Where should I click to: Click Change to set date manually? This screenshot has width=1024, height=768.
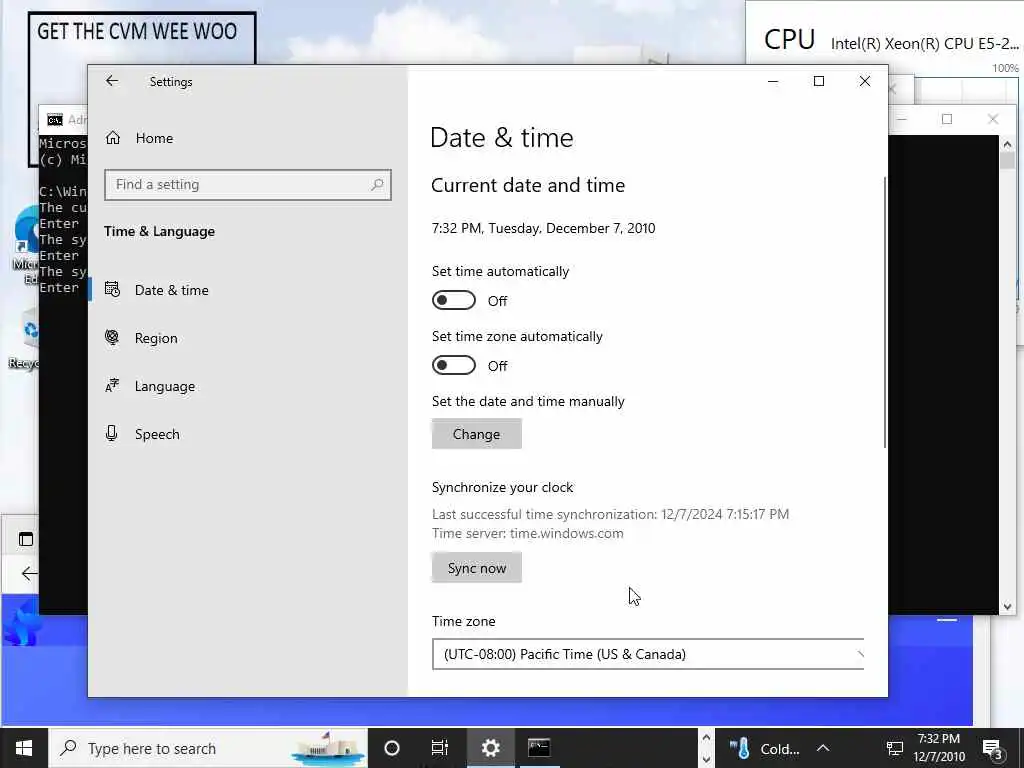pos(477,434)
